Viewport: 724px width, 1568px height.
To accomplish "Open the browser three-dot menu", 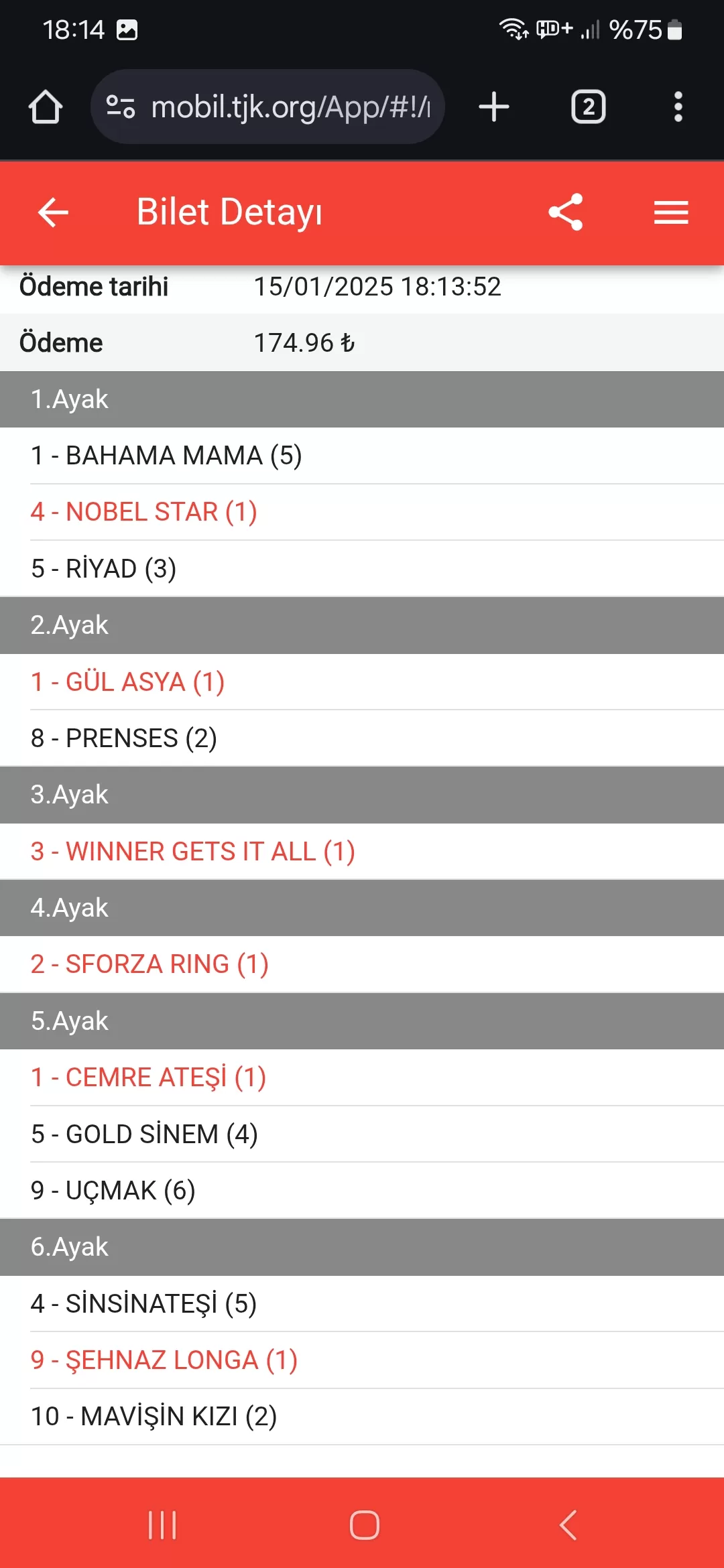I will point(678,107).
